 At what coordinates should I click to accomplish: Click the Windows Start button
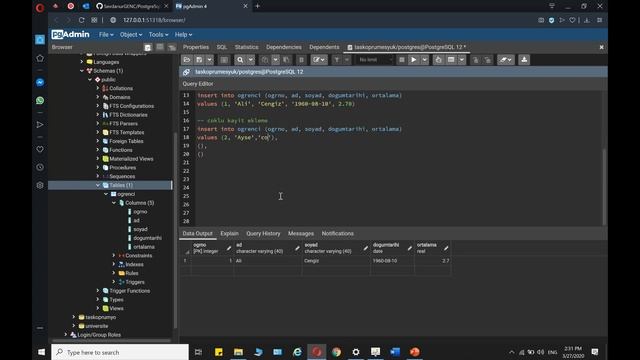[41, 352]
